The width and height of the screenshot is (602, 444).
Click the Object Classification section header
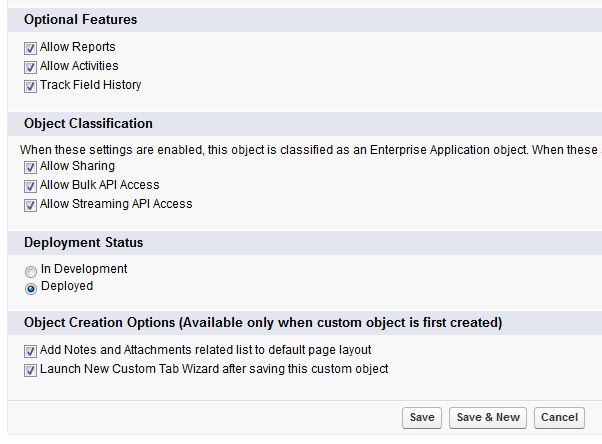point(88,124)
